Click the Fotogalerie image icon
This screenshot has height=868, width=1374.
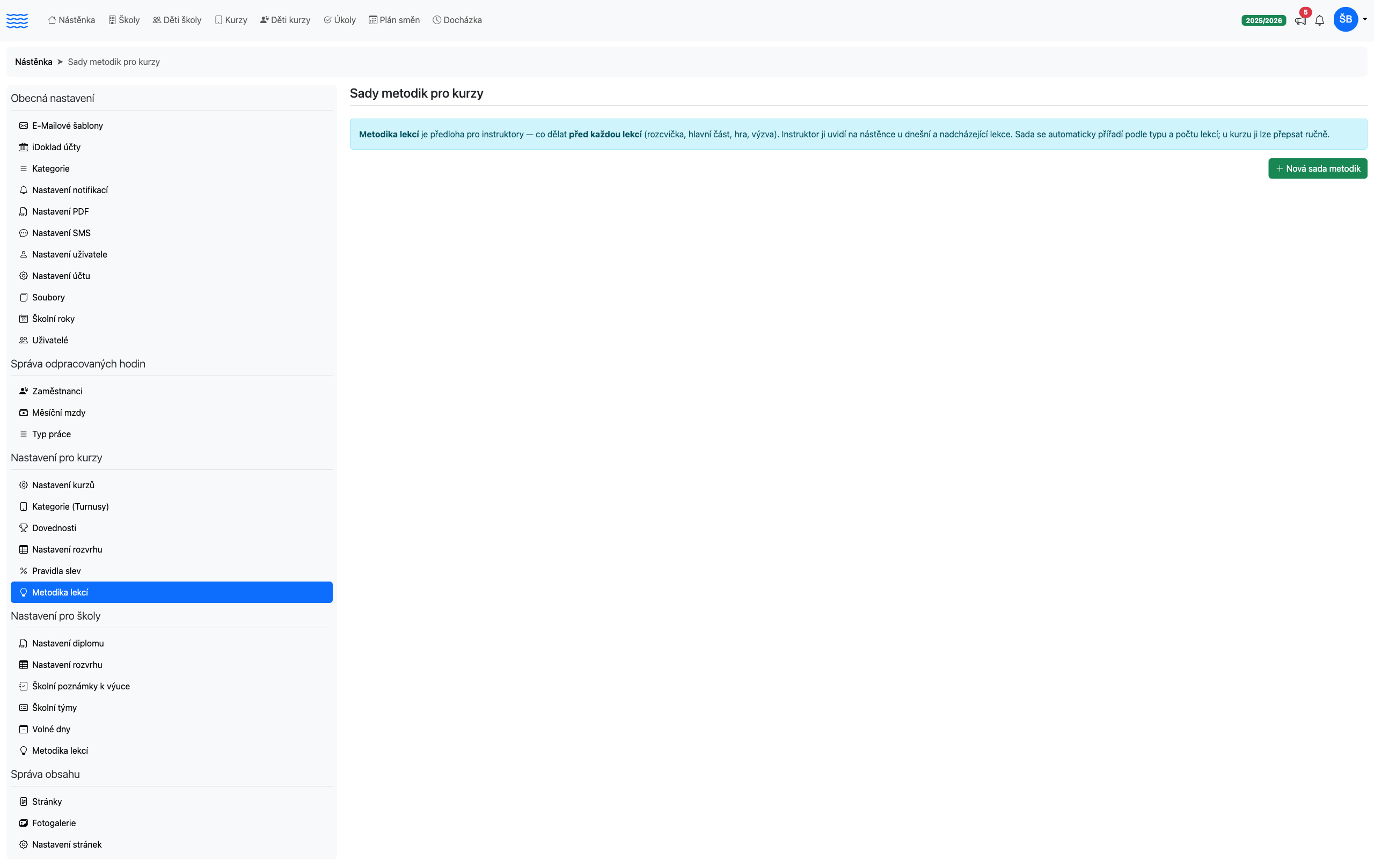[x=24, y=823]
